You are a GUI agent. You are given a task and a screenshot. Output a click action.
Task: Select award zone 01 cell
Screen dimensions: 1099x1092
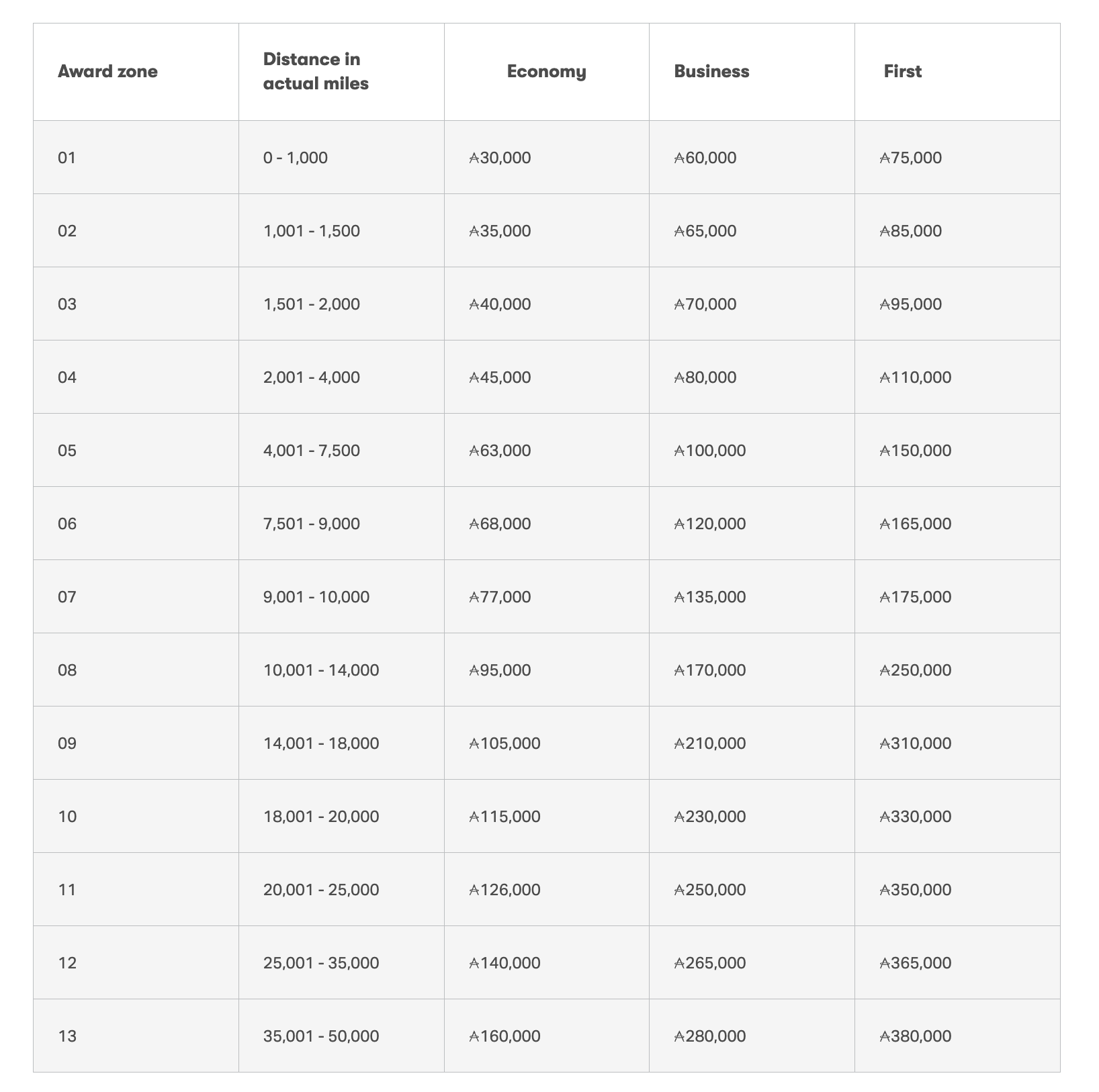pos(136,158)
